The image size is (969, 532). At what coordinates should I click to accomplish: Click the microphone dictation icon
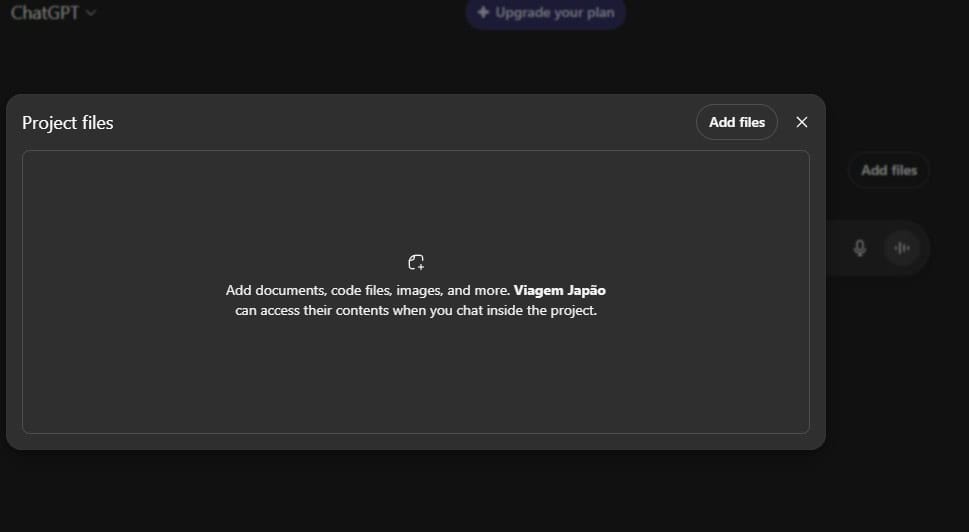(x=860, y=248)
